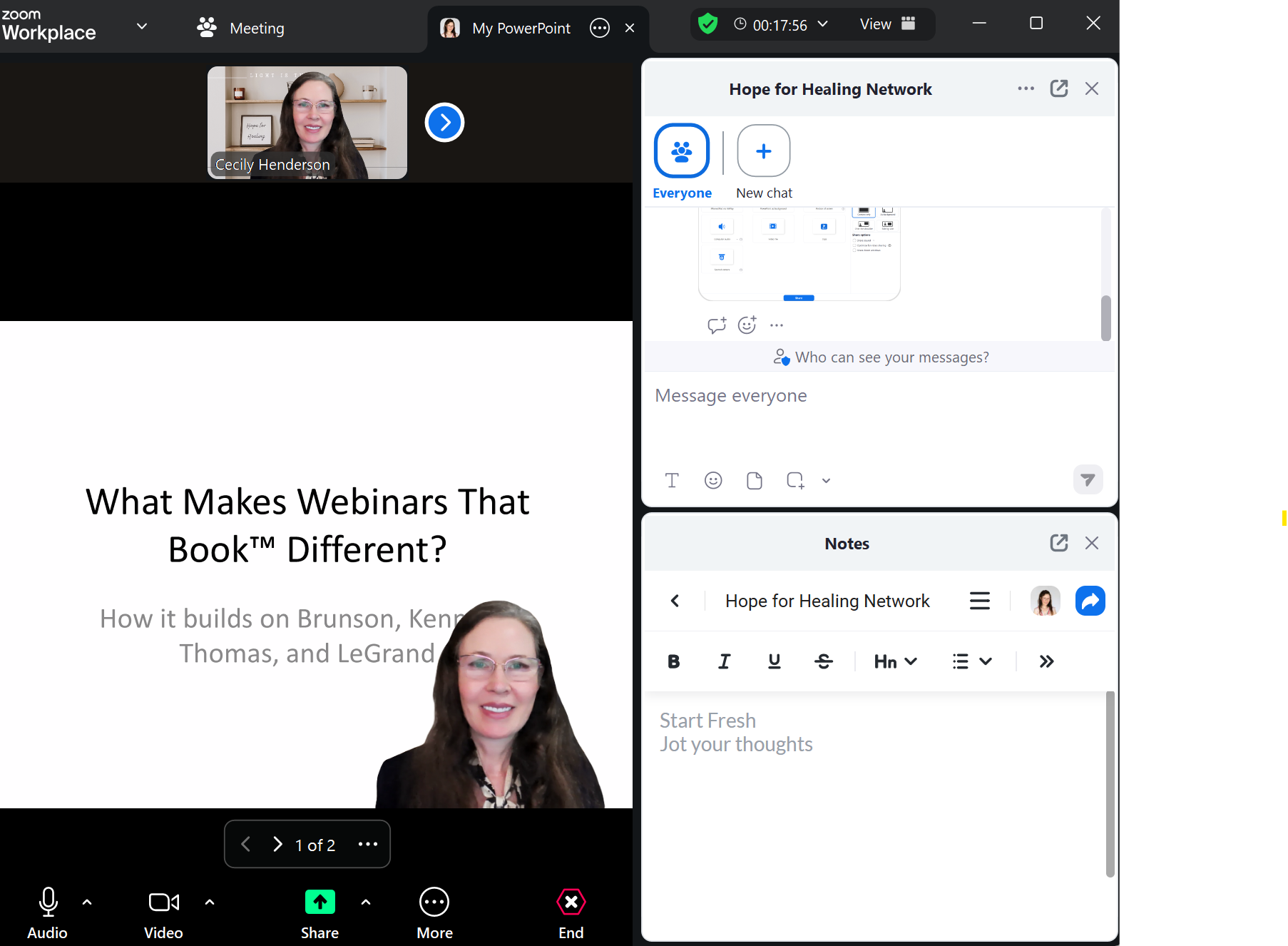This screenshot has height=946, width=1288.
Task: Attach a file in chat
Action: tap(755, 480)
